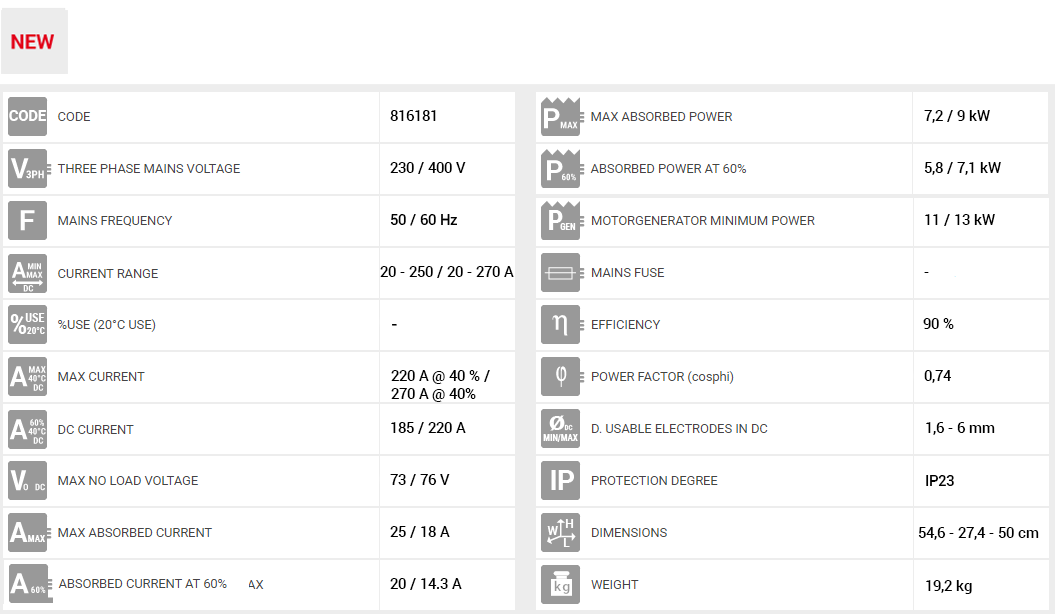Click the CODE icon

tap(28, 116)
